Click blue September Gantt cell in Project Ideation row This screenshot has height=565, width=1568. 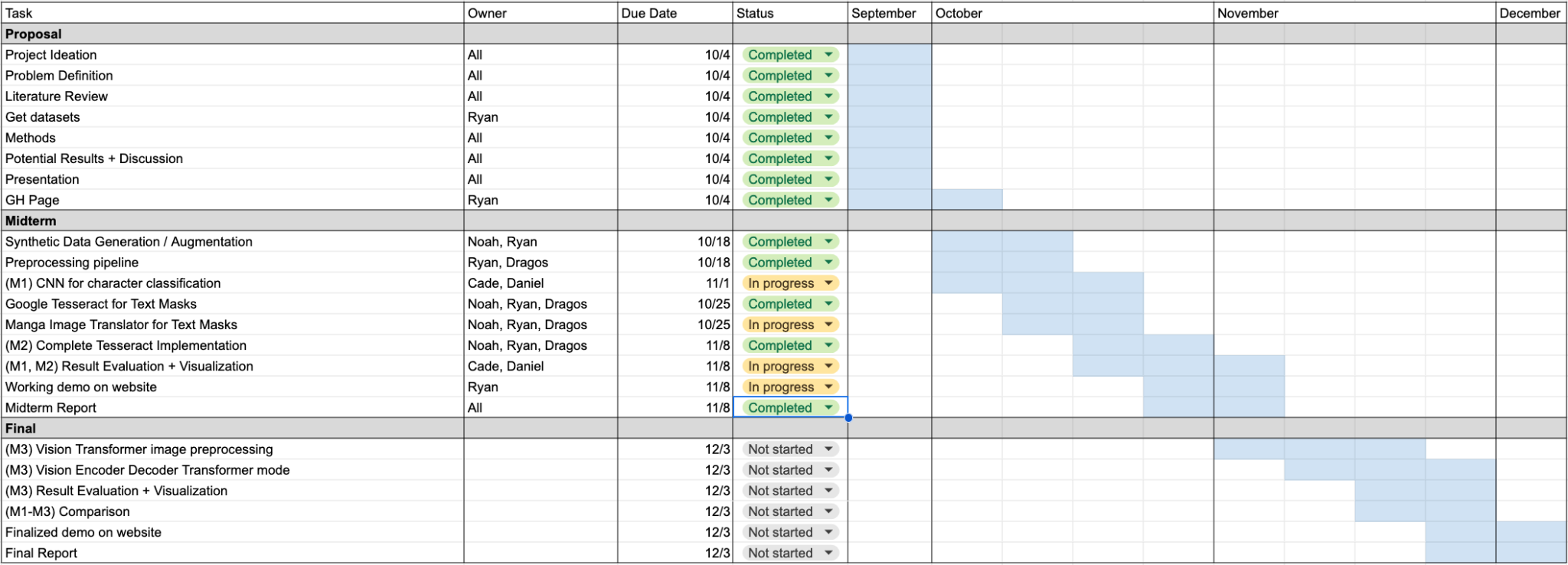[890, 54]
